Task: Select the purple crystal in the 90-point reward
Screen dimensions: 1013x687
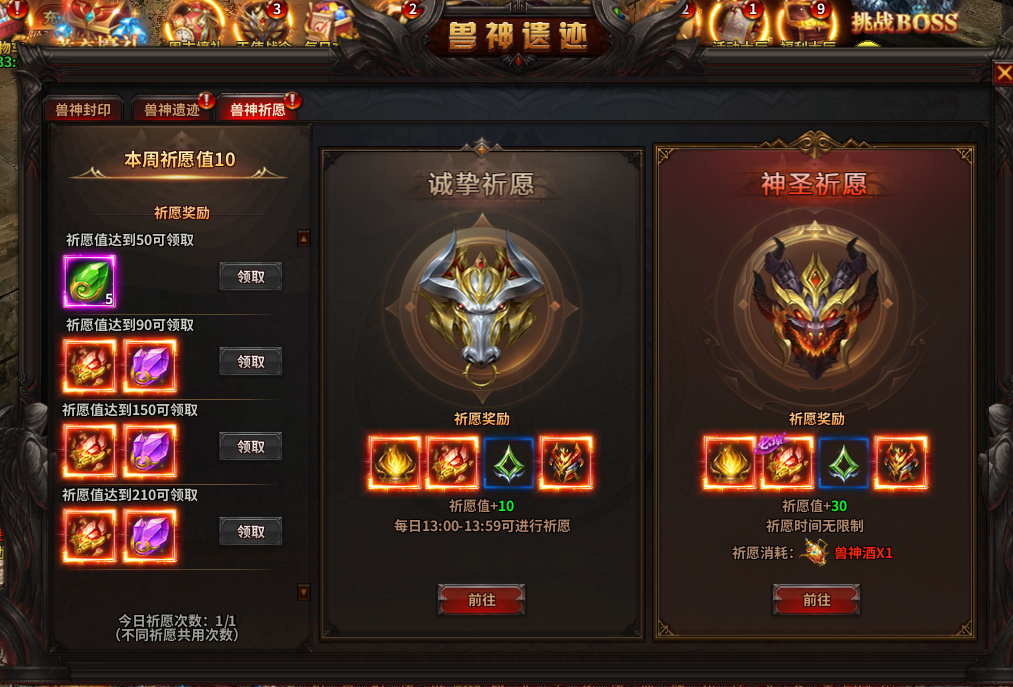Action: coord(150,366)
